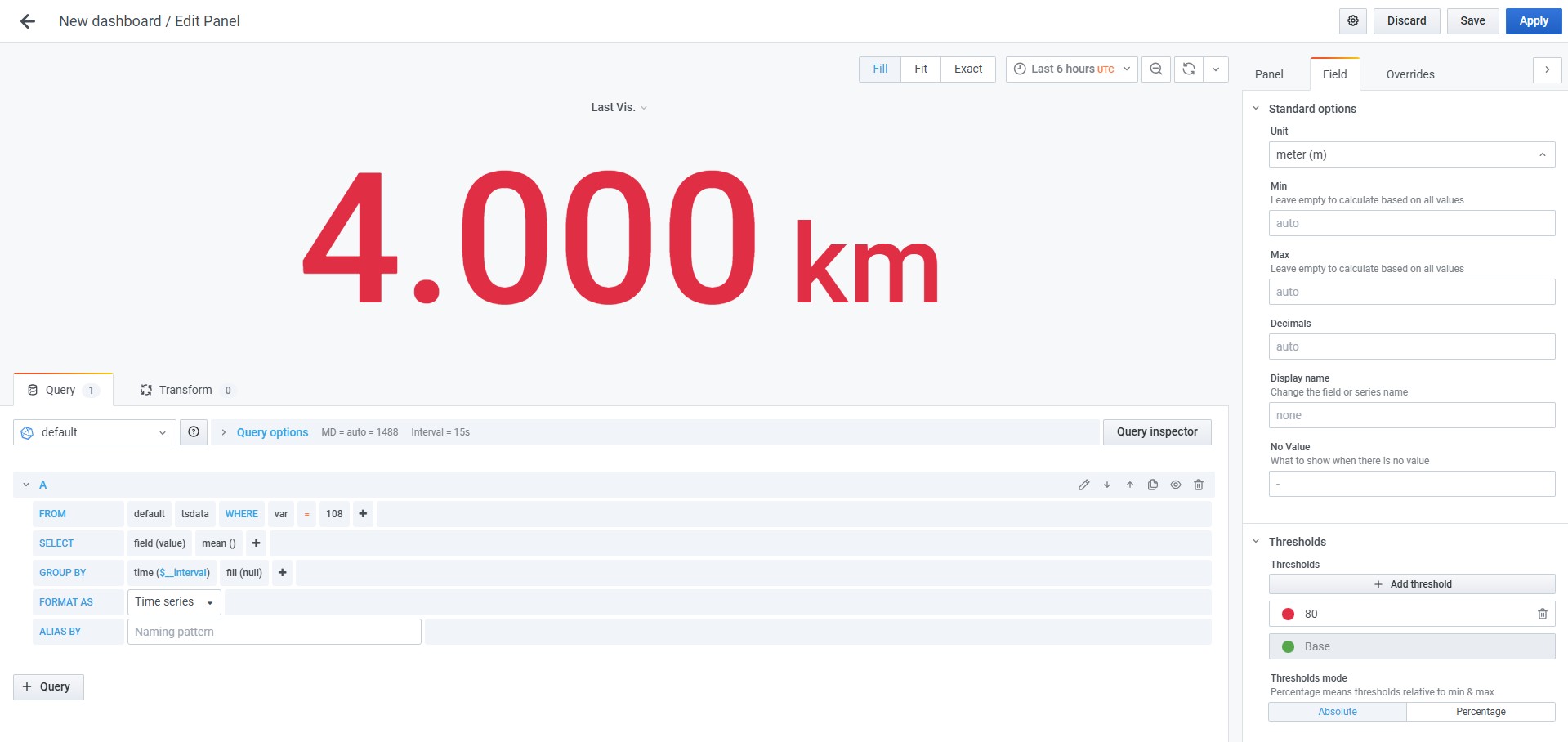
Task: Open the Unit dropdown showing meter (m)
Action: [1411, 154]
